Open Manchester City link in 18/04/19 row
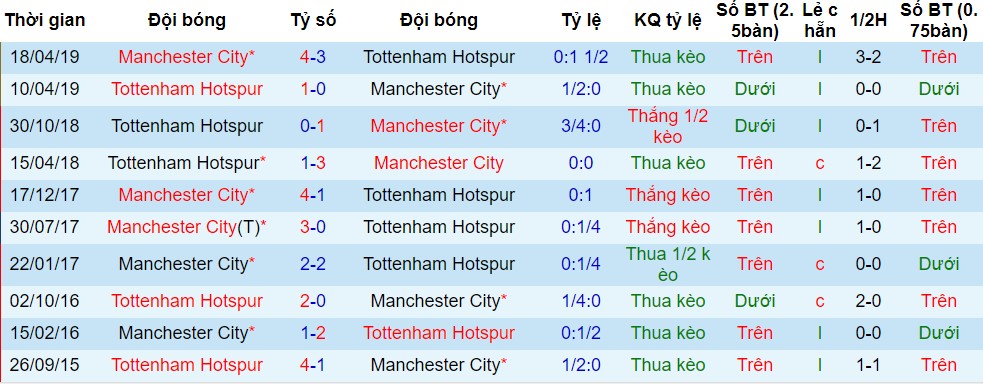Viewport: 983px width, 384px height. 187,57
